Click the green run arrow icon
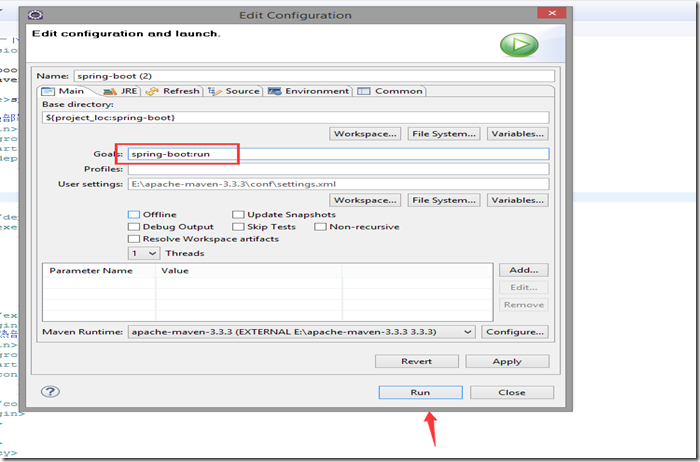700x462 pixels. point(519,45)
